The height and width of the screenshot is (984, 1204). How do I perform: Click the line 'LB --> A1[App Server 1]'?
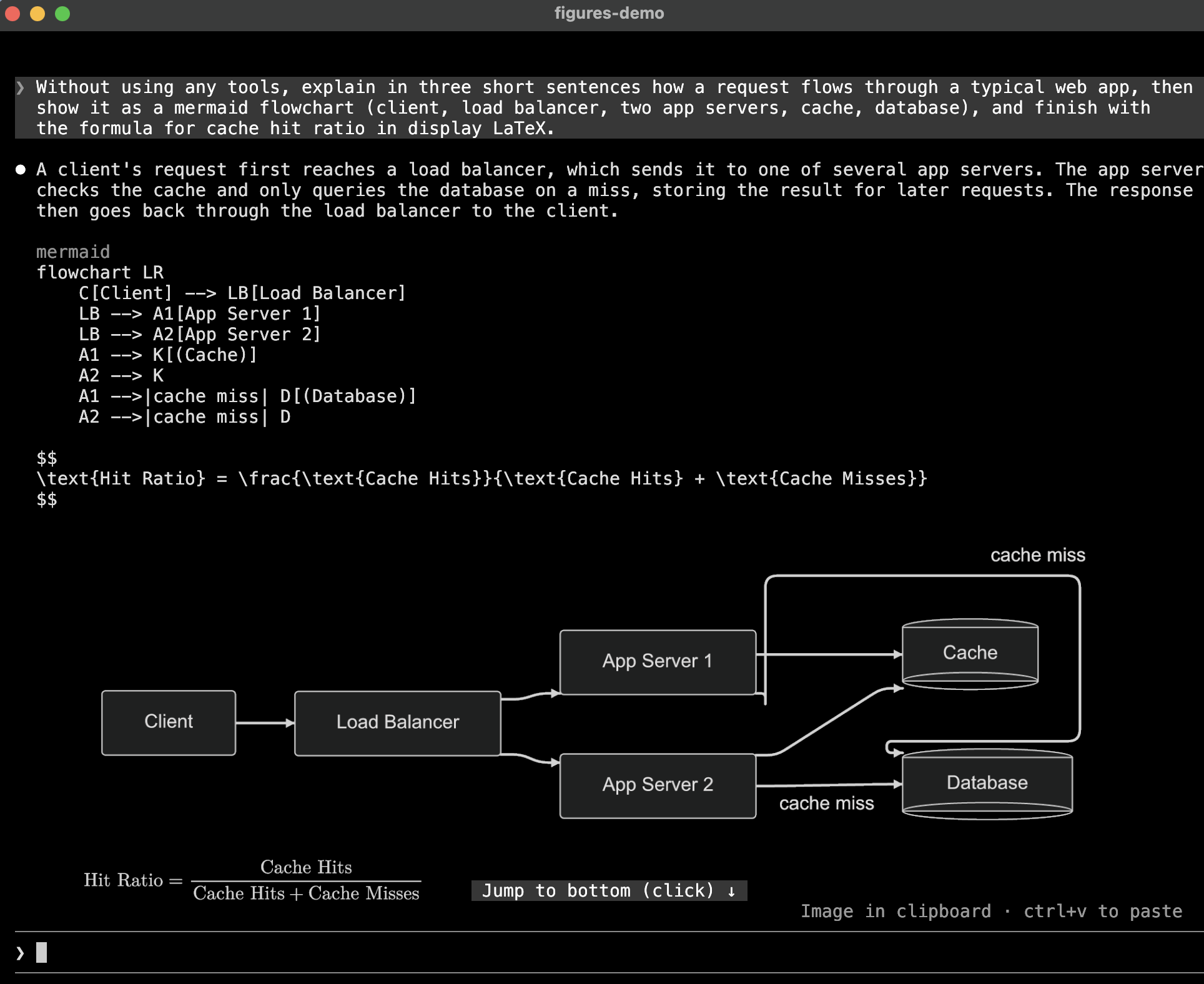coord(200,313)
